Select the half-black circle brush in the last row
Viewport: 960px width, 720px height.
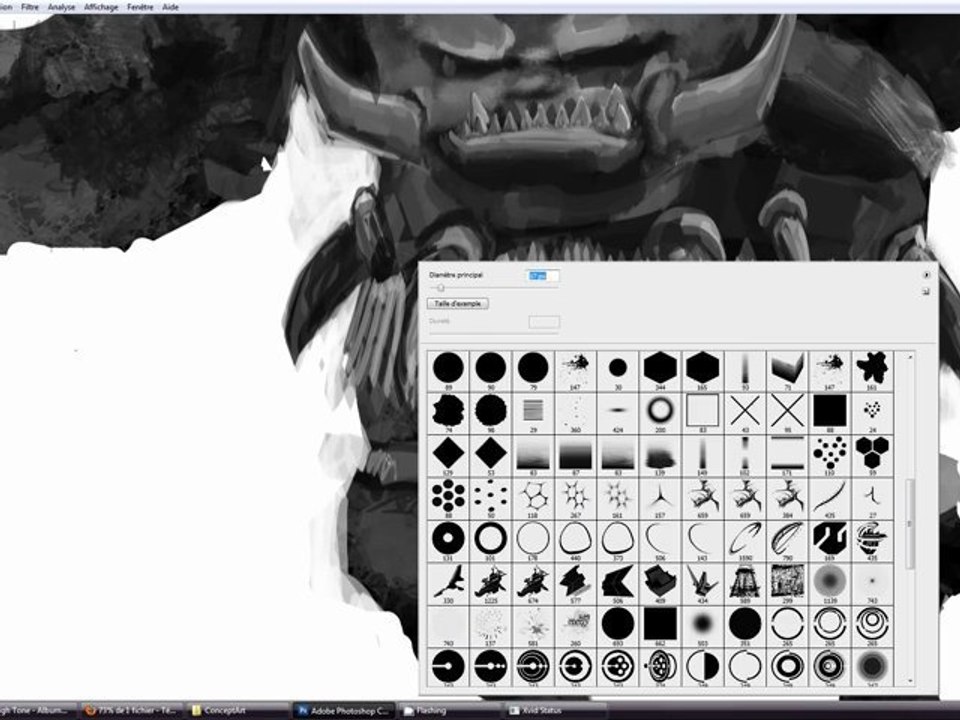(702, 667)
